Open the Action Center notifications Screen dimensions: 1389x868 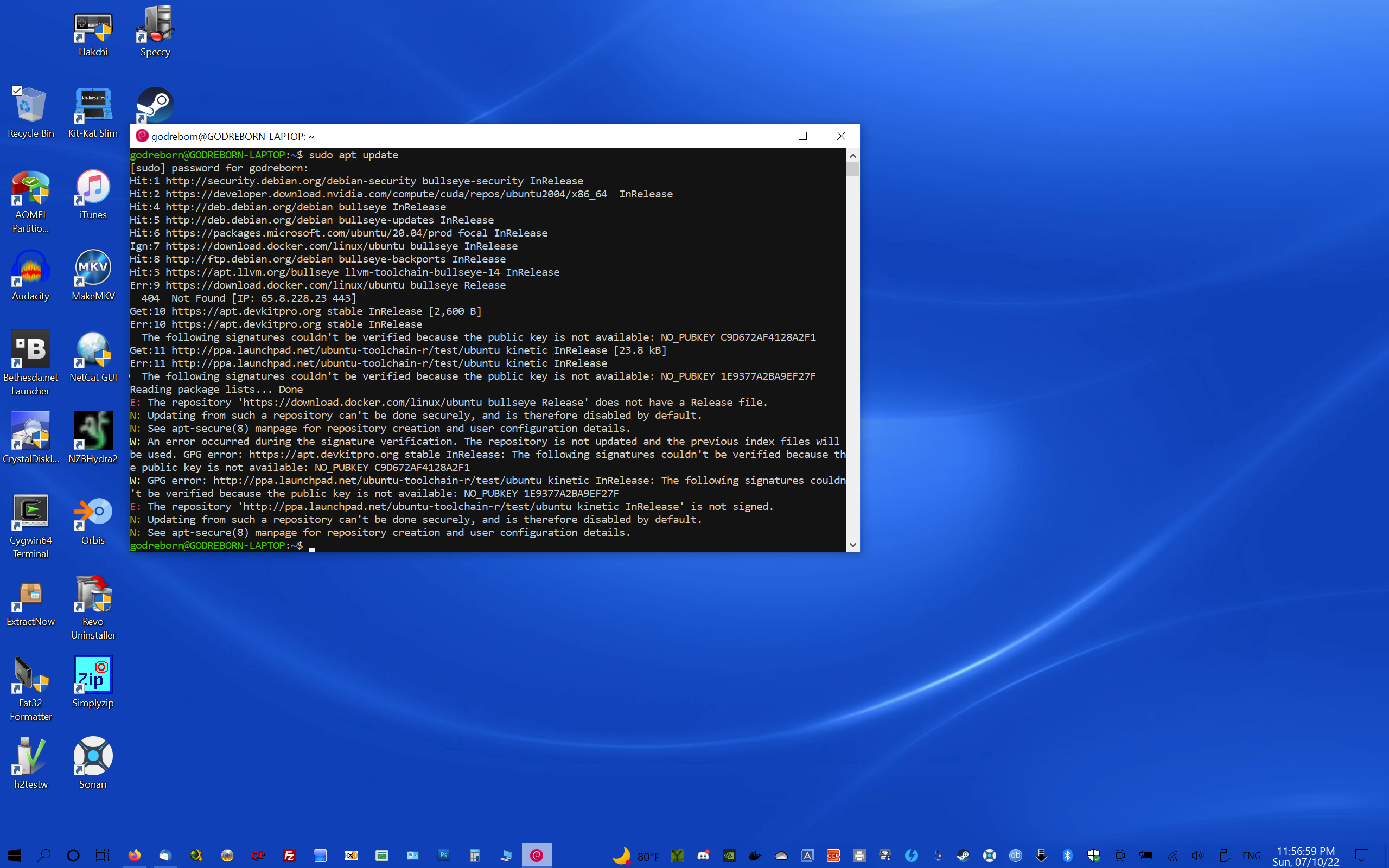point(1362,856)
